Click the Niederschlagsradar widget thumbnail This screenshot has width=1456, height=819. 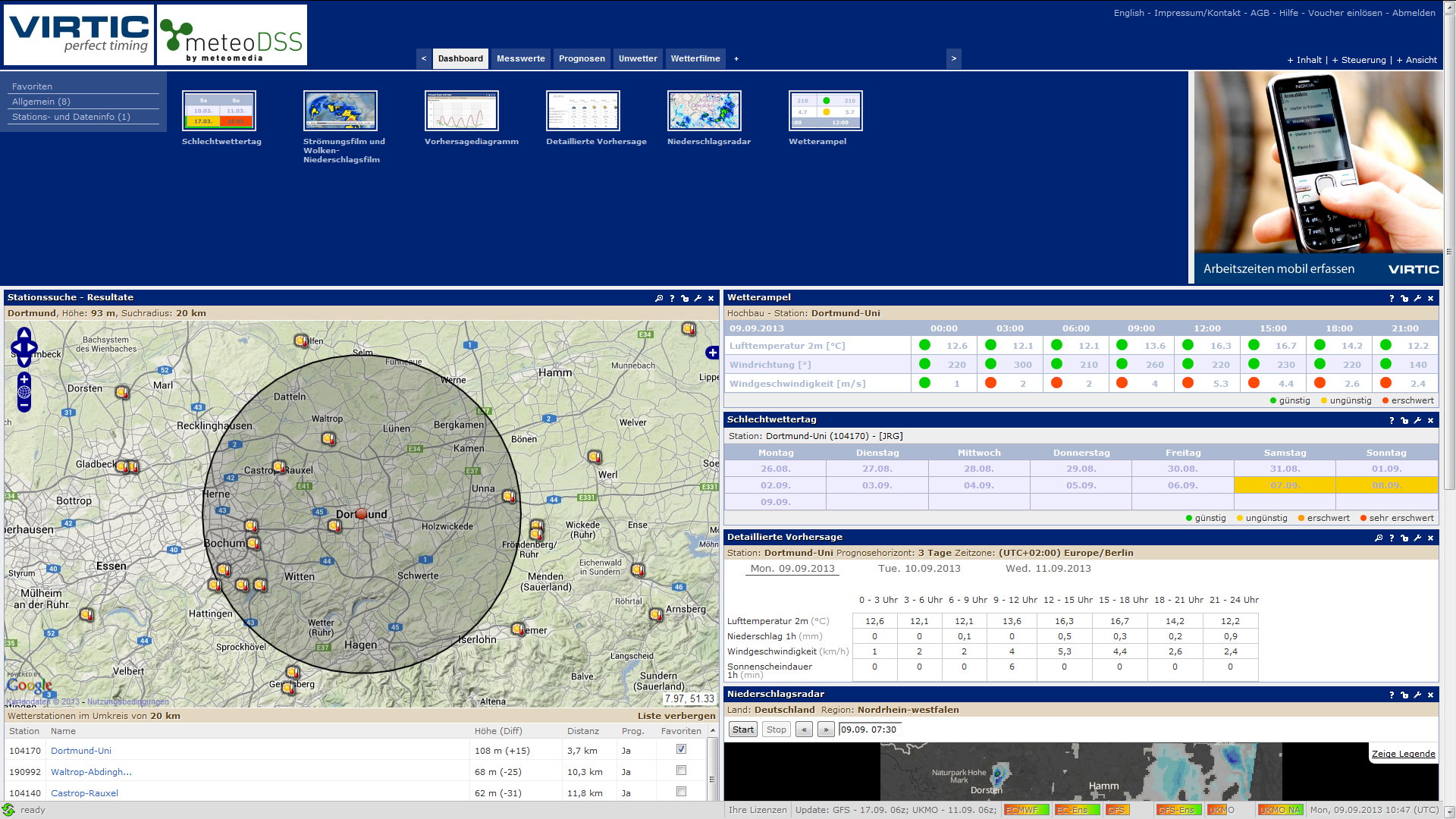coord(704,111)
